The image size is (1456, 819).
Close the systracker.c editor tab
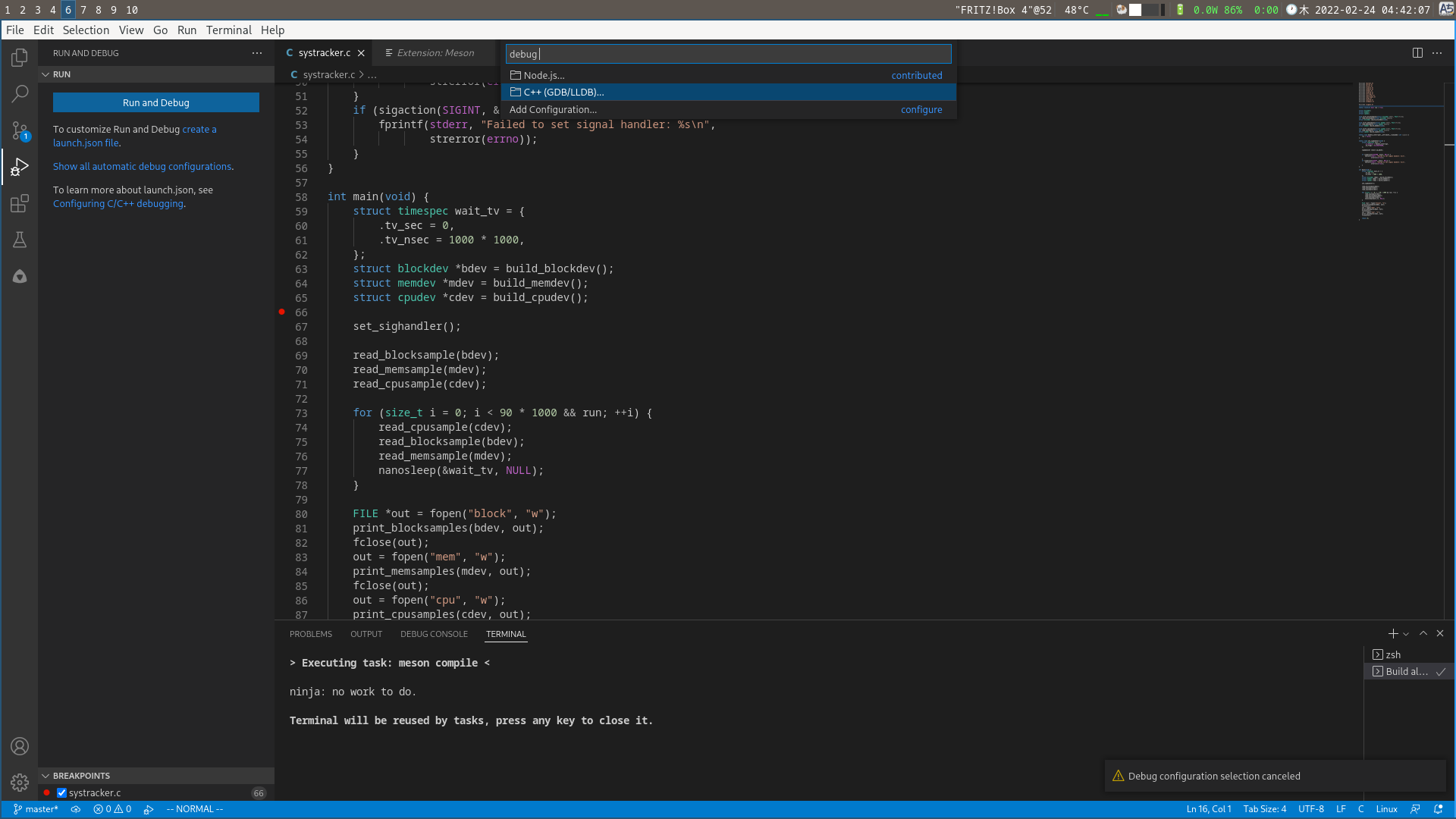(362, 53)
